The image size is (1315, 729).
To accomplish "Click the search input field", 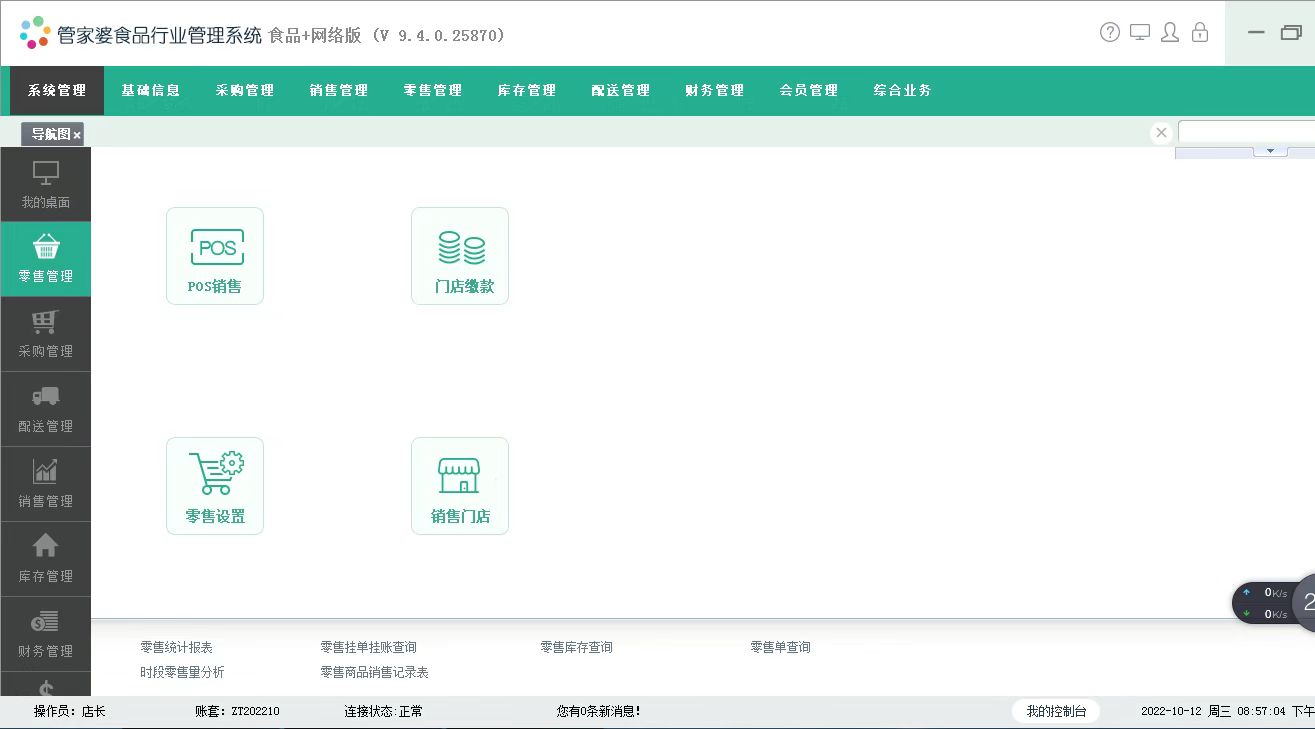I will (1246, 132).
